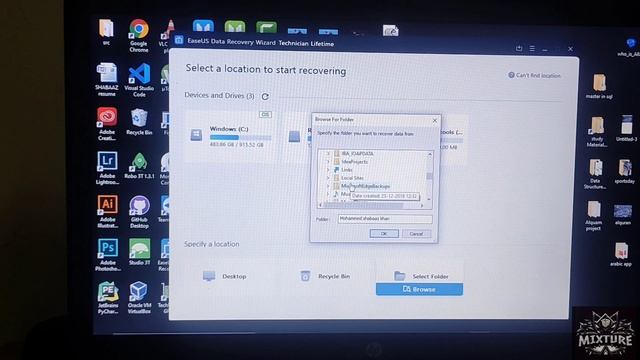Open Untitled-3 file on desktop

[627, 129]
